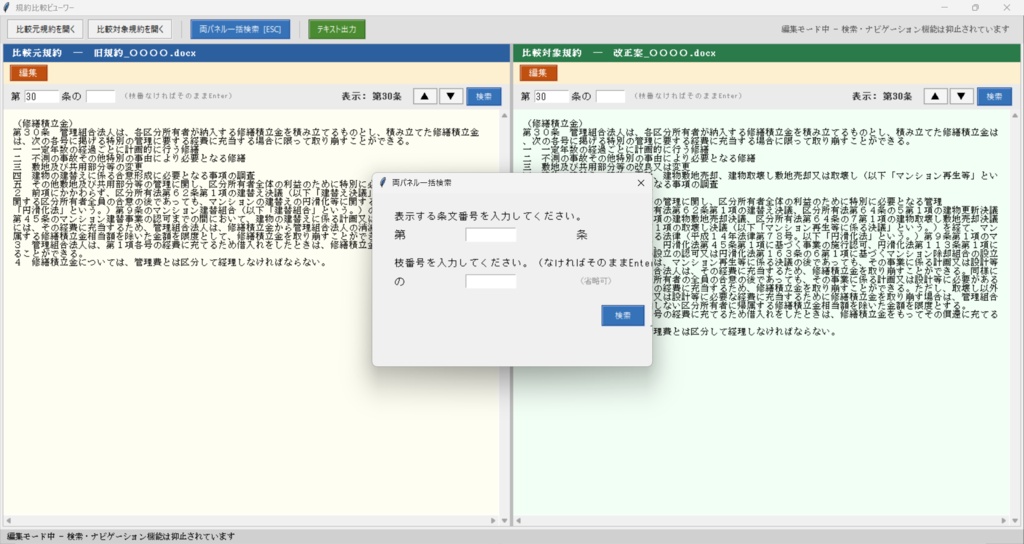Click left panel vertical scrollbar up arrow
This screenshot has height=544, width=1024.
click(x=504, y=116)
